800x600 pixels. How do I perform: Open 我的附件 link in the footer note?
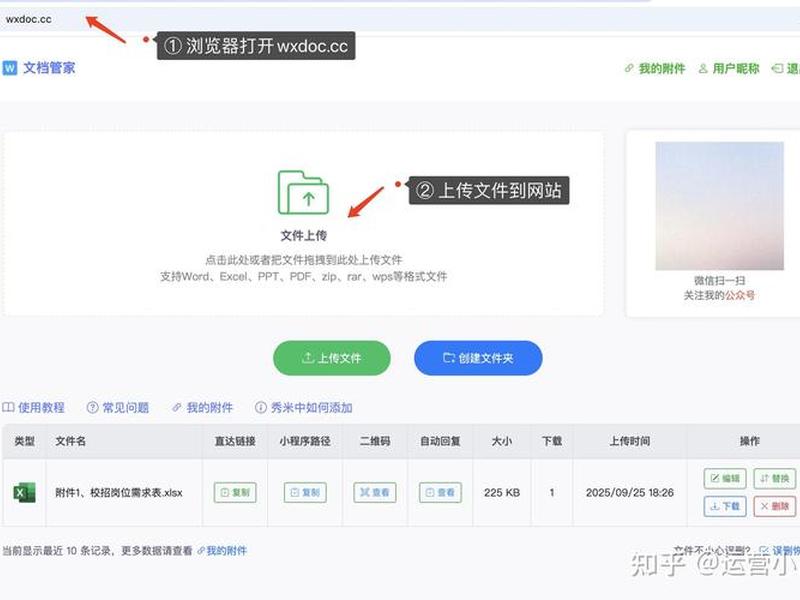[222, 551]
